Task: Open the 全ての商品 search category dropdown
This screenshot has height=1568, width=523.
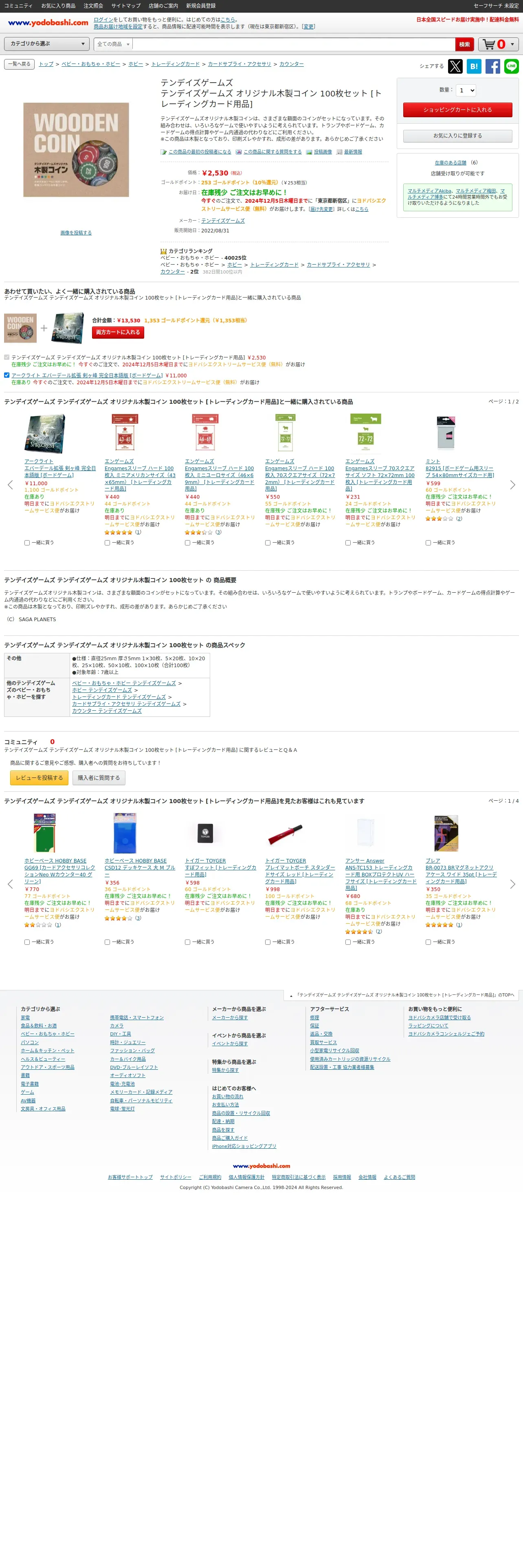Action: [x=113, y=44]
